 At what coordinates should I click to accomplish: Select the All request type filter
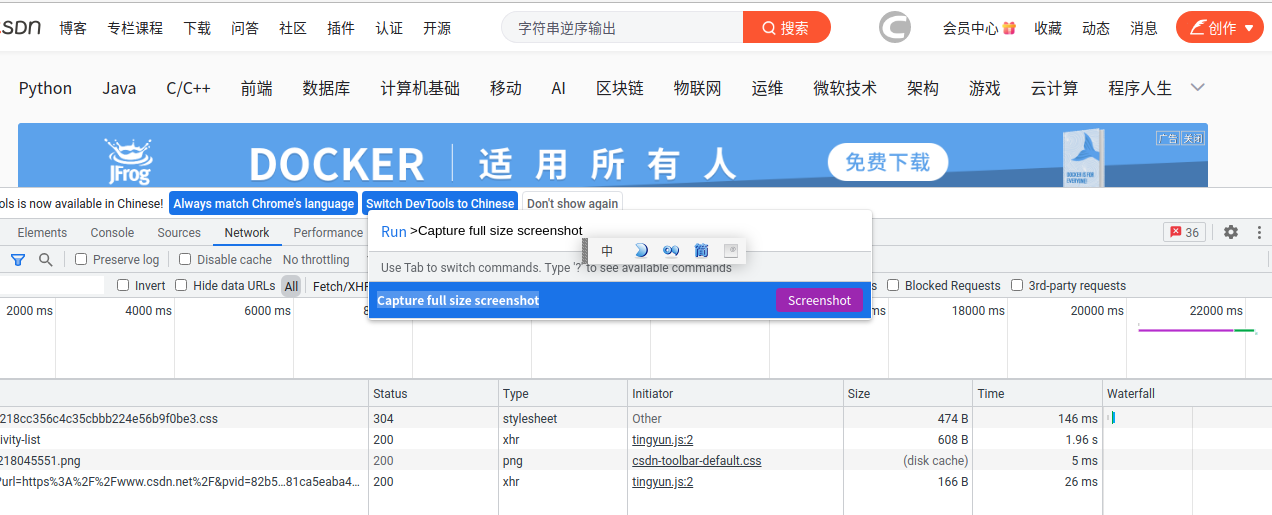coord(291,286)
